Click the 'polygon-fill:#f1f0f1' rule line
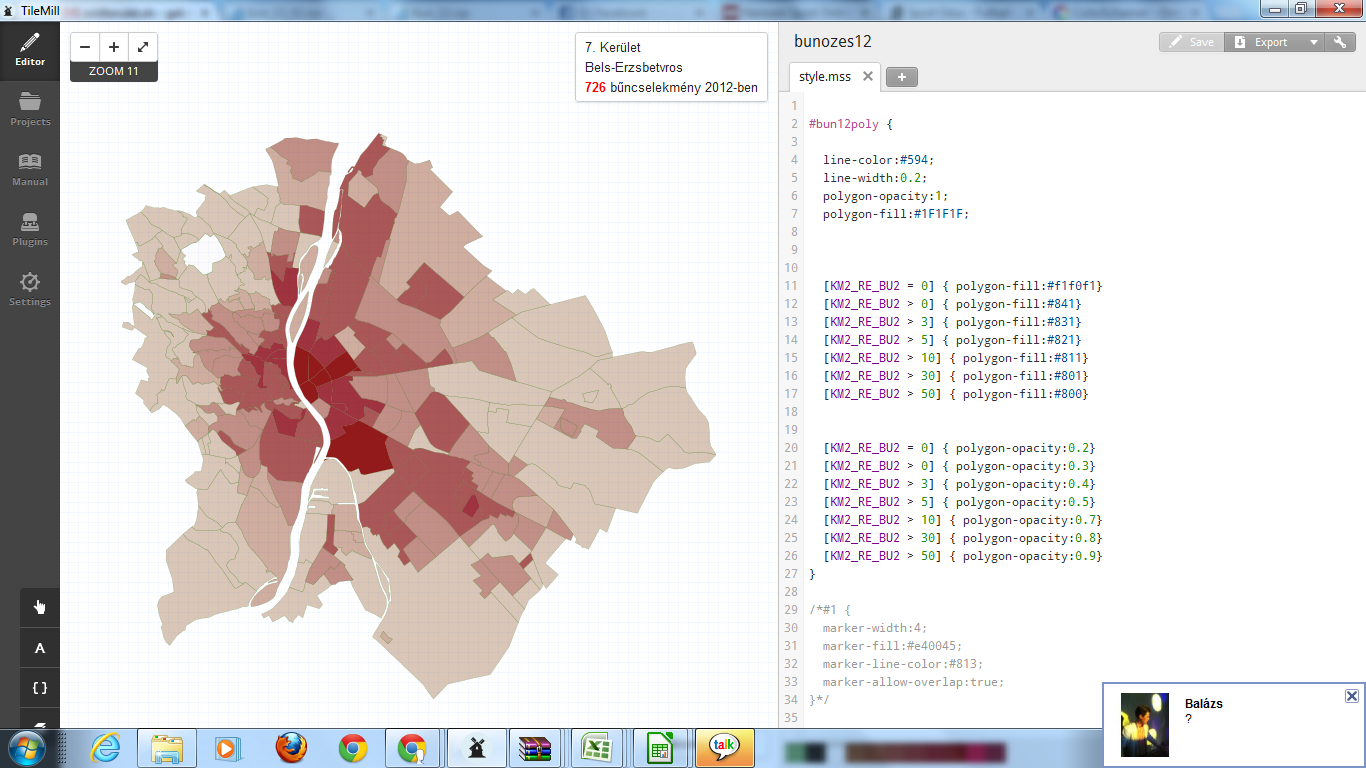This screenshot has width=1366, height=768. [963, 286]
